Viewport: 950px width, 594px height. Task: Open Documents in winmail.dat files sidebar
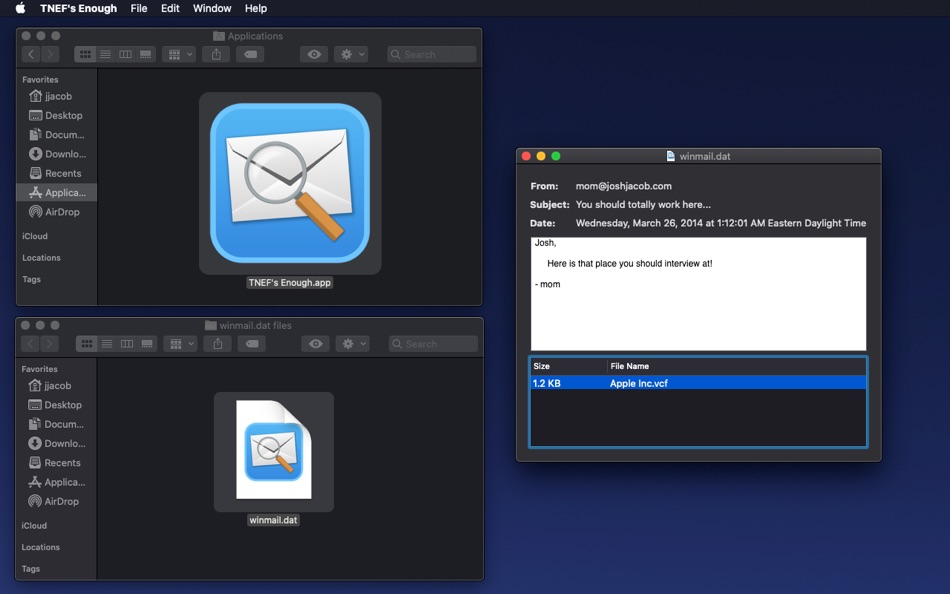(x=56, y=424)
